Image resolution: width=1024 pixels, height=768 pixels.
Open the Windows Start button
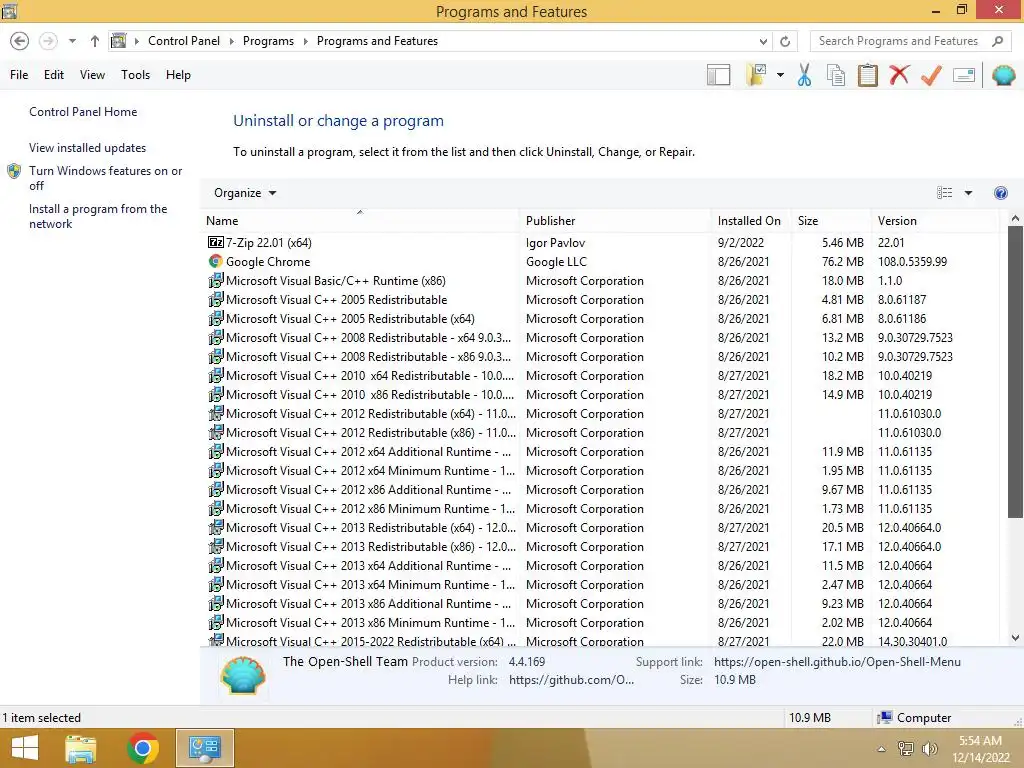coord(25,748)
